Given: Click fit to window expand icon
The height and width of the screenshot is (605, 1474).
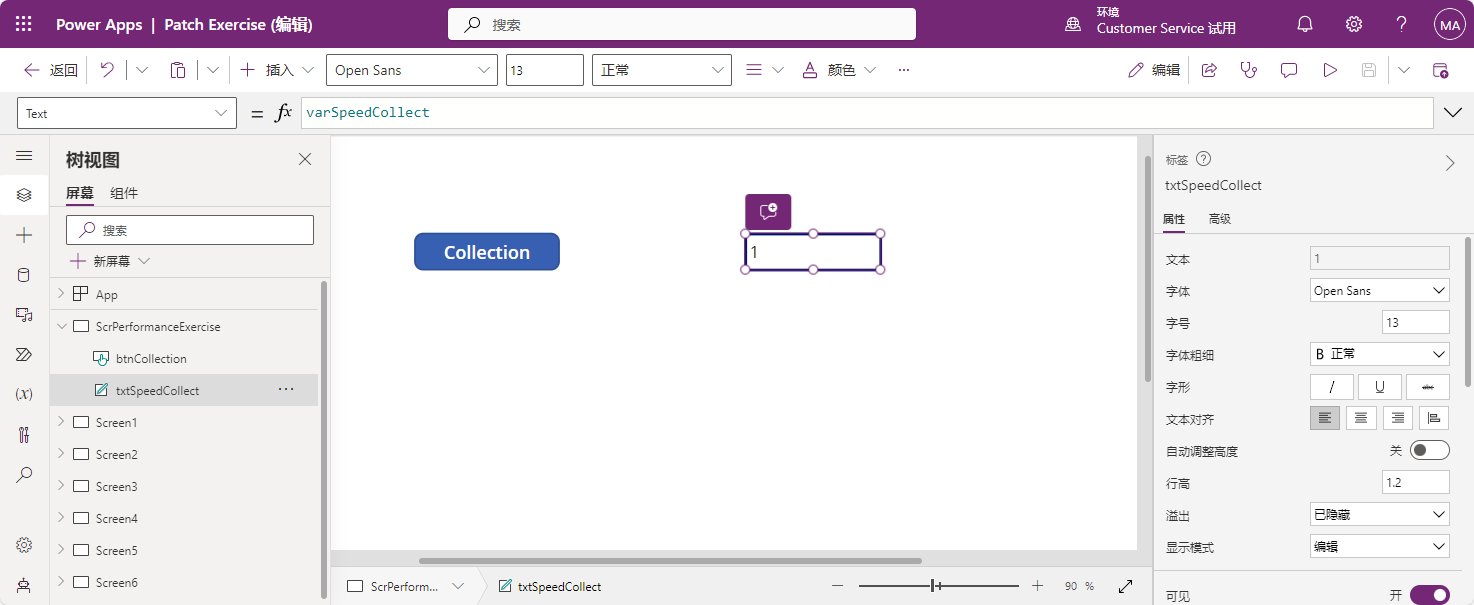Looking at the screenshot, I should pos(1124,586).
